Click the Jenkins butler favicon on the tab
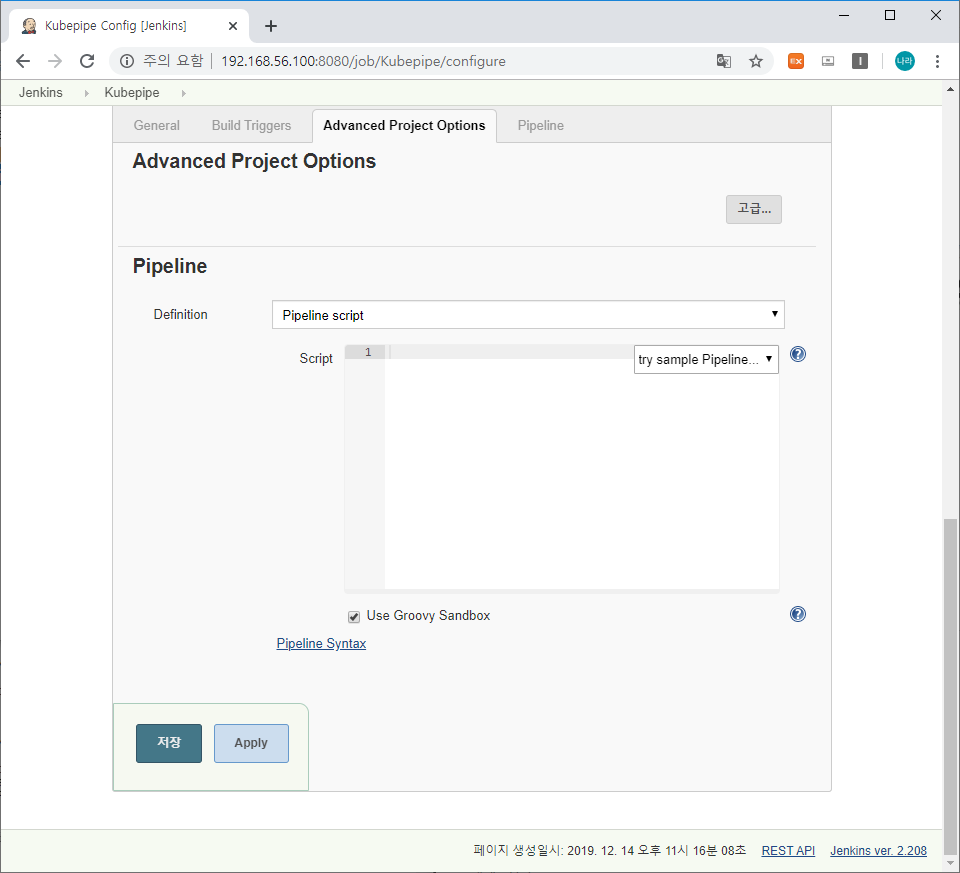 click(29, 26)
